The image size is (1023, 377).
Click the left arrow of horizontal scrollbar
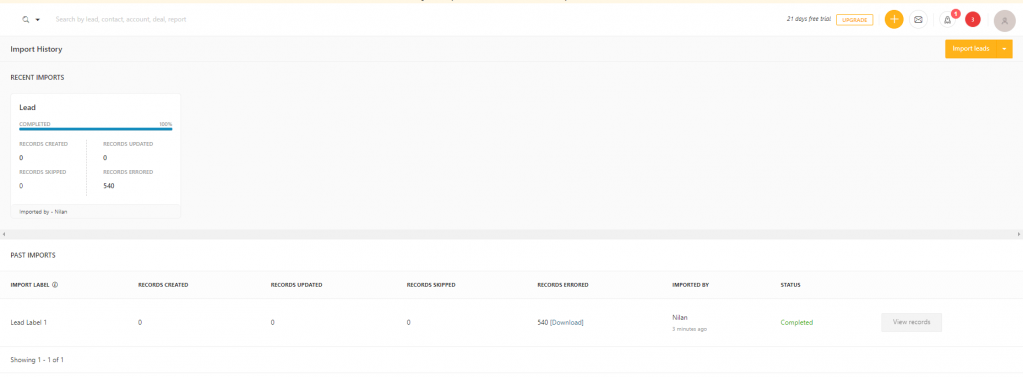[4, 234]
